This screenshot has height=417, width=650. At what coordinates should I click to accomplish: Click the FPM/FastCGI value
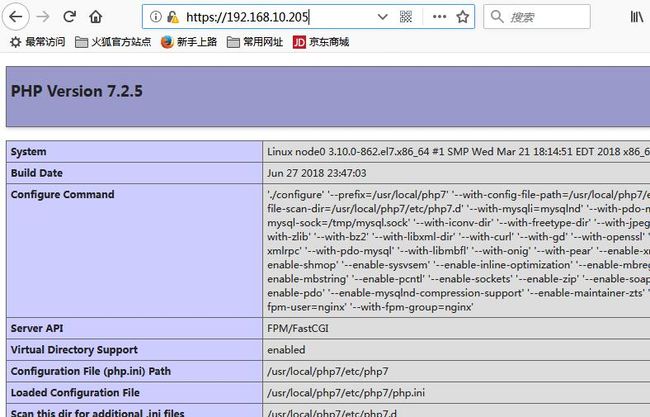pos(298,328)
